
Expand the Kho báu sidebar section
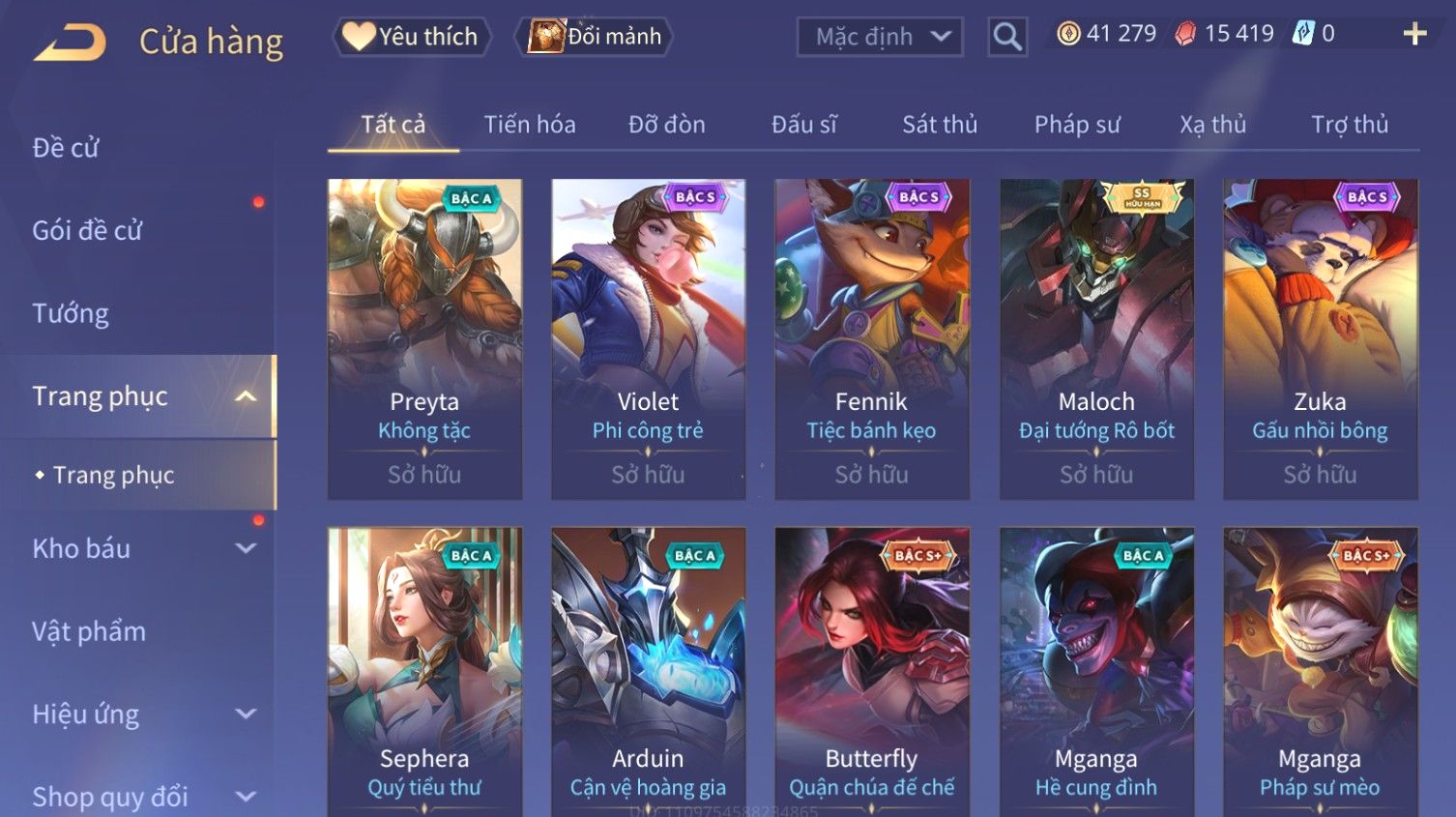(246, 548)
